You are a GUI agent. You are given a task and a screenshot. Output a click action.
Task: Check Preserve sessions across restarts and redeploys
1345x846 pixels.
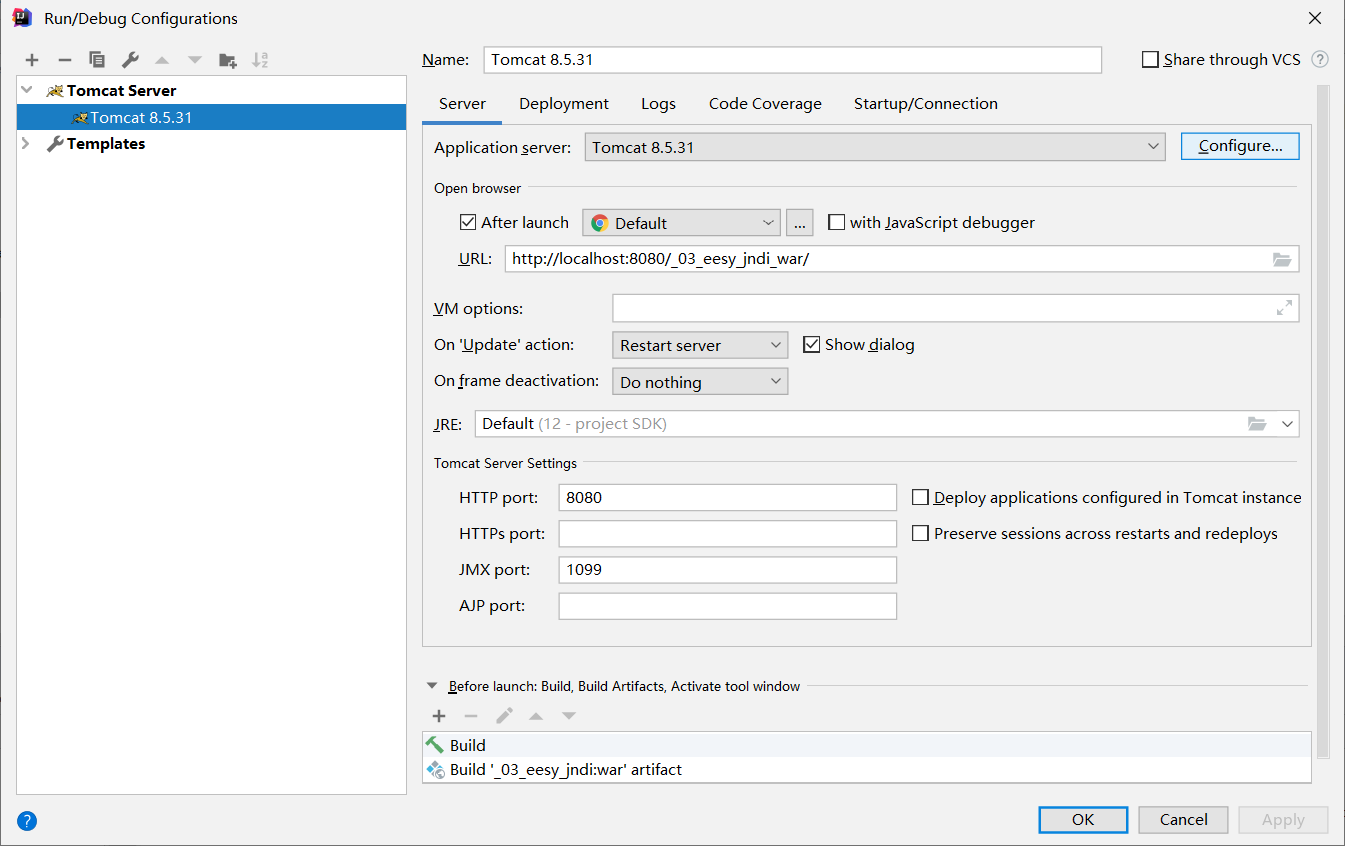point(920,533)
